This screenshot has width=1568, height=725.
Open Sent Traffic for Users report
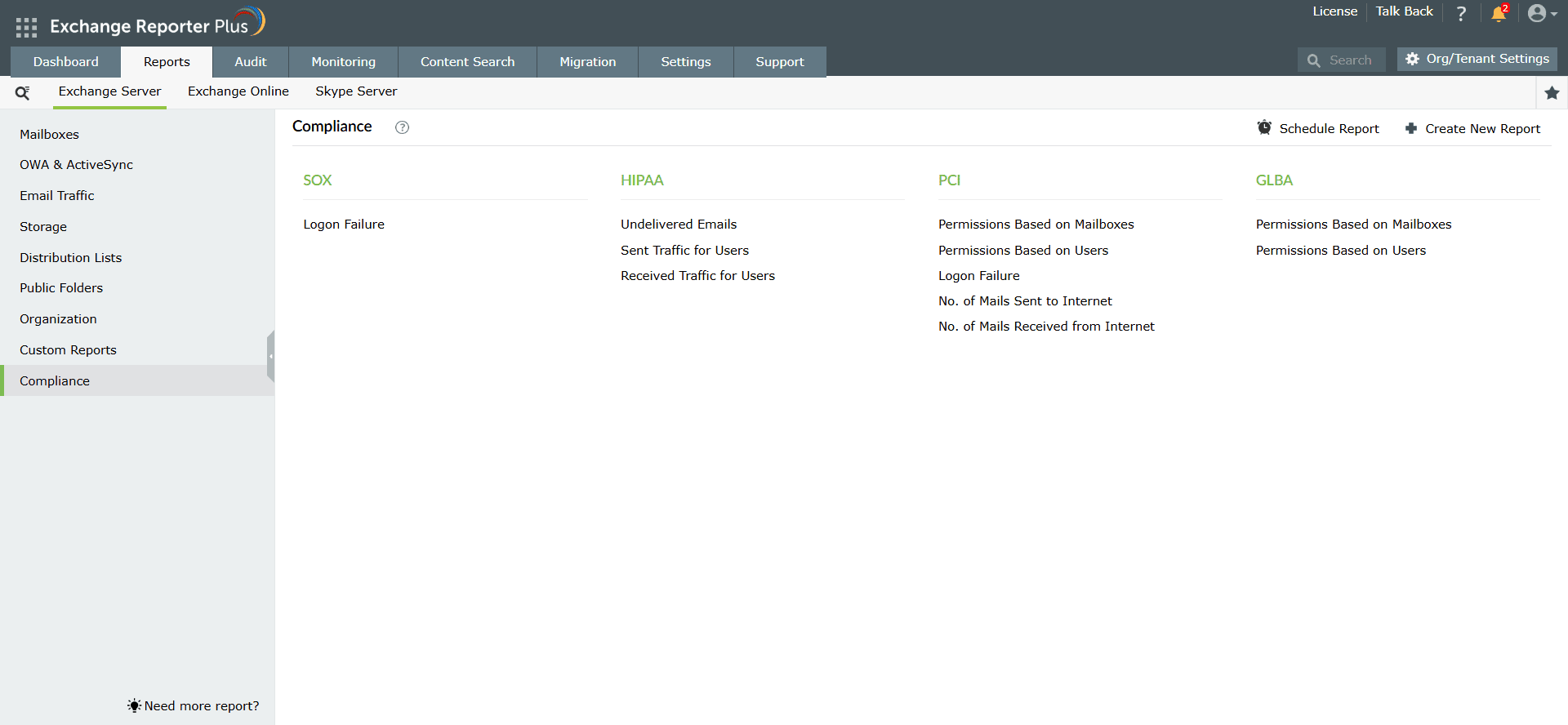pyautogui.click(x=684, y=251)
